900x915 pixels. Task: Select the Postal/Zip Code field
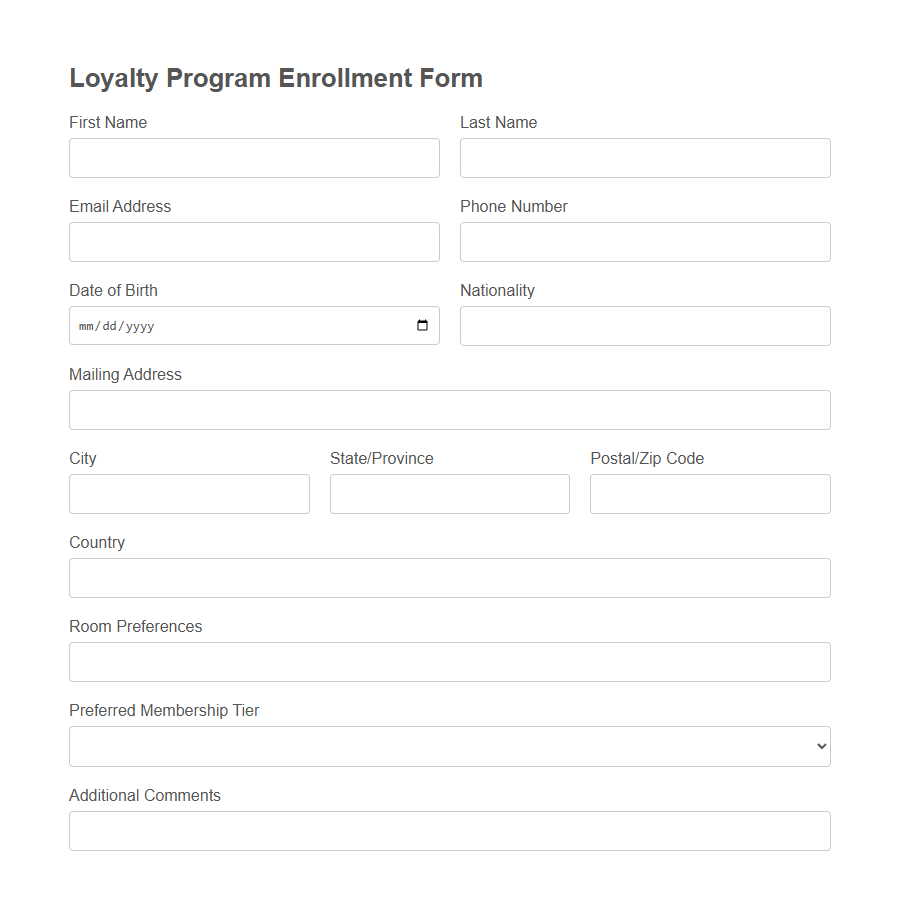click(x=710, y=494)
